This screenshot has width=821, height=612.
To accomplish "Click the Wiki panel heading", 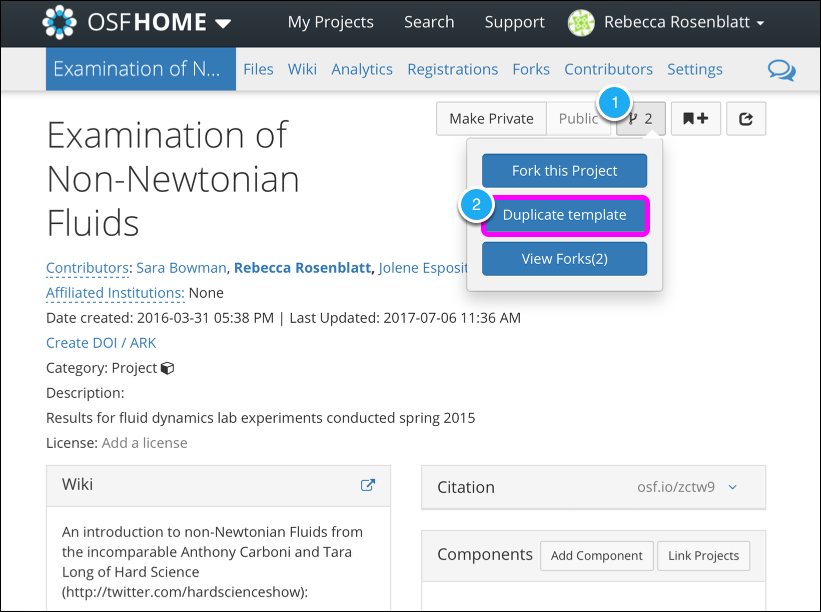I will [77, 484].
